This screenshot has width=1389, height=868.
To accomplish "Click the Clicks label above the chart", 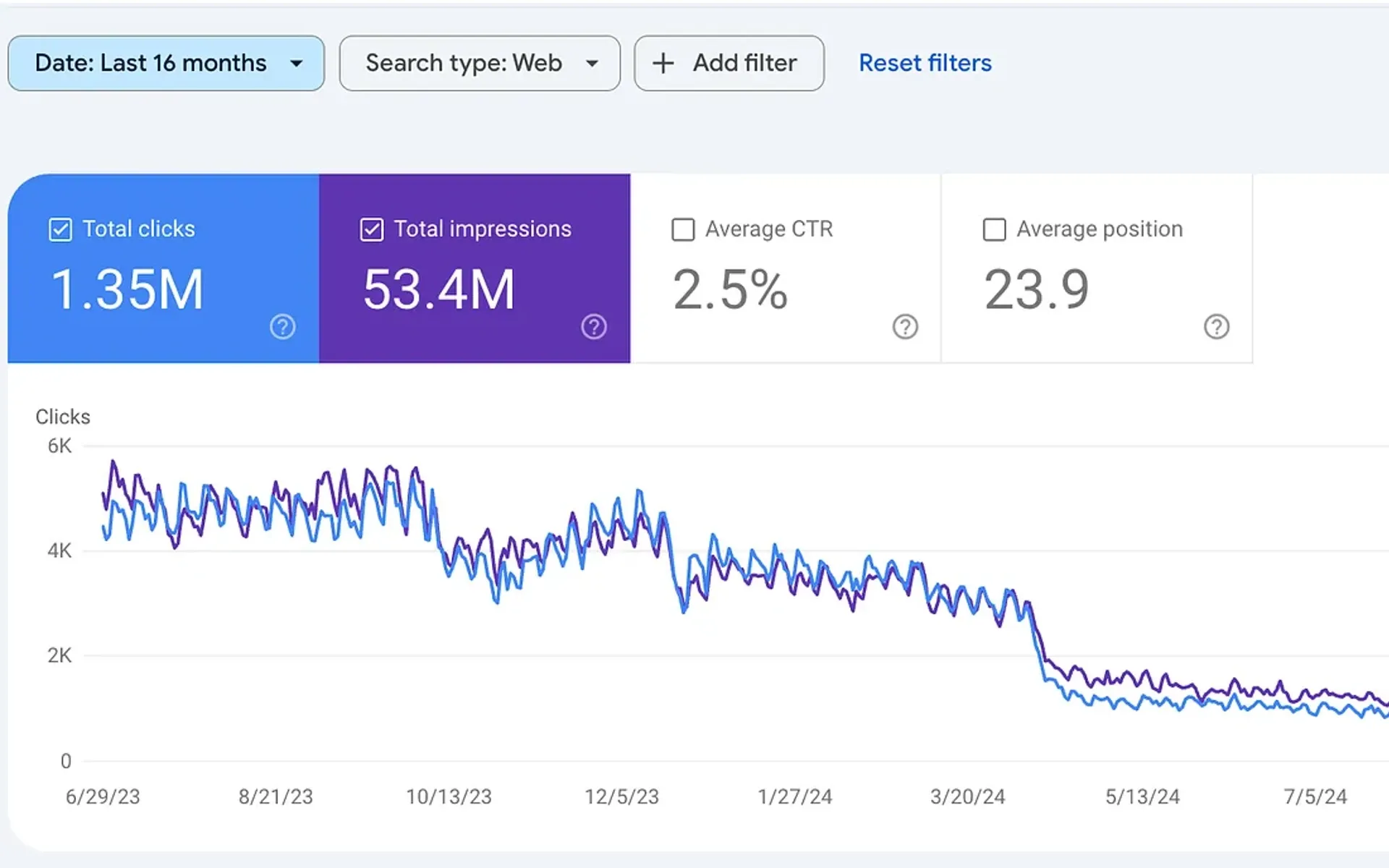I will pos(62,417).
